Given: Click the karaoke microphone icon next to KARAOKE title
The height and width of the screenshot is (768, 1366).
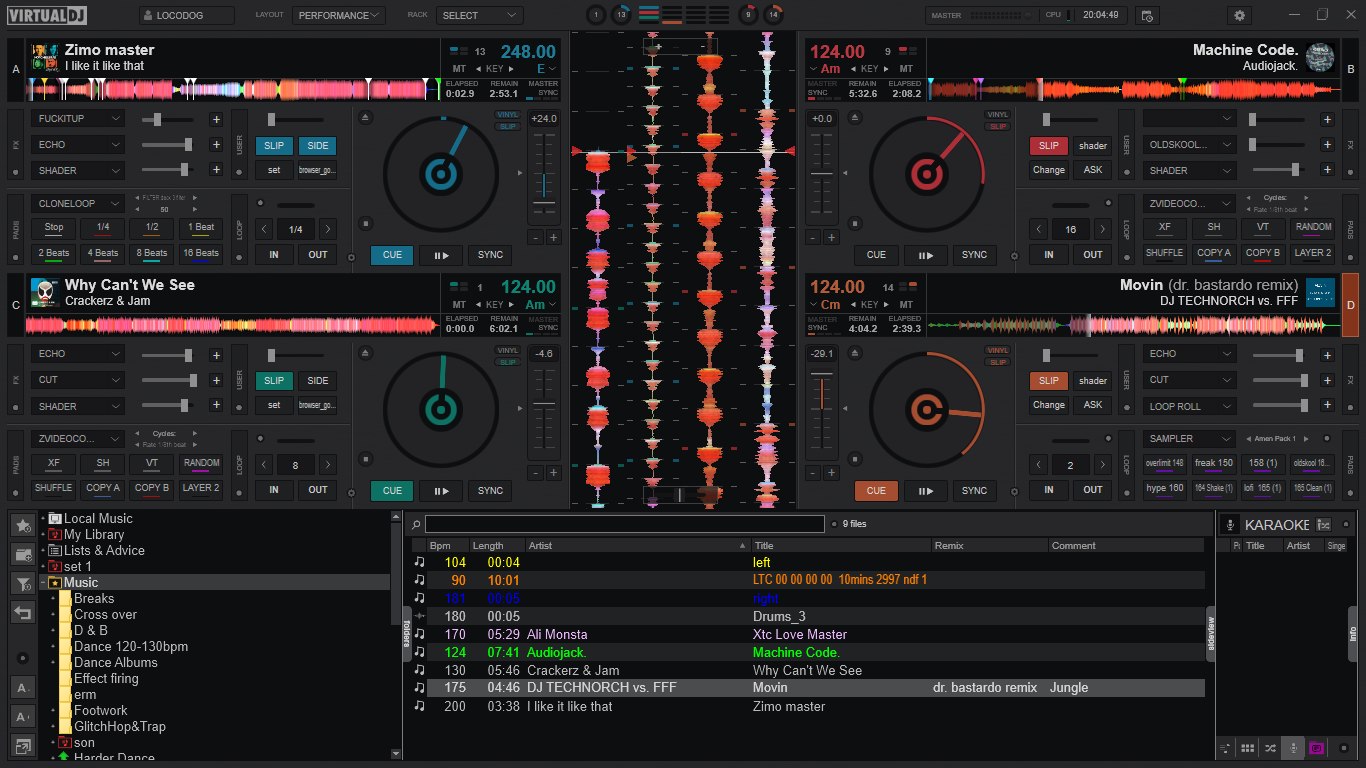Looking at the screenshot, I should (1228, 525).
